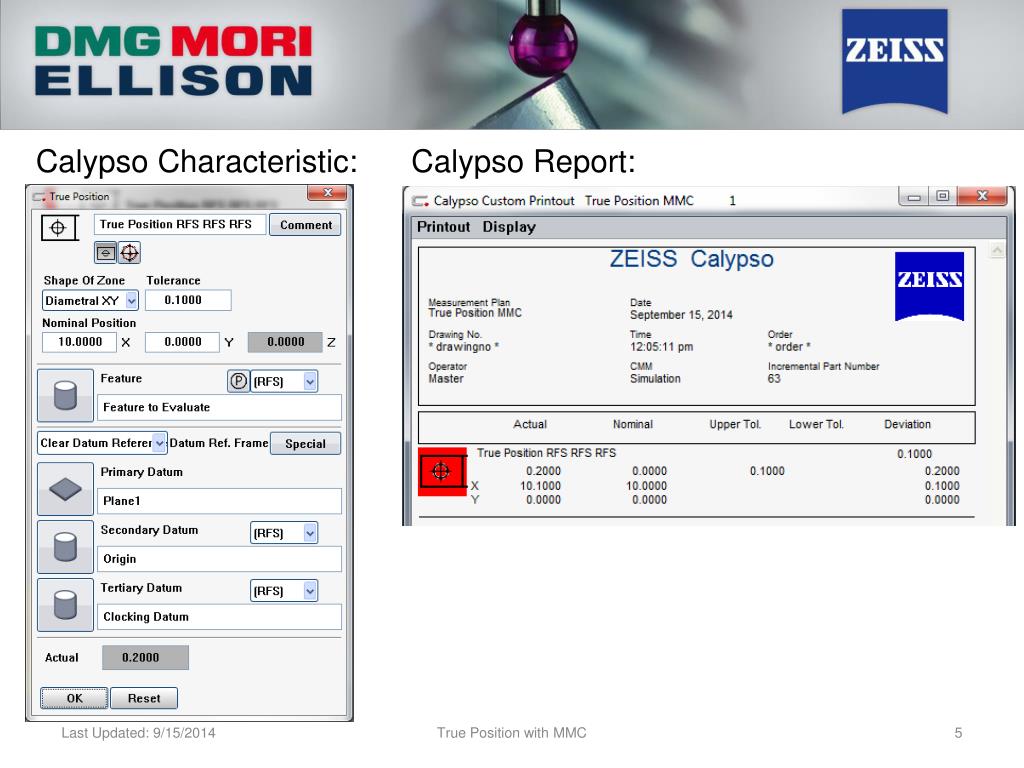Click the Reset button

[x=144, y=698]
